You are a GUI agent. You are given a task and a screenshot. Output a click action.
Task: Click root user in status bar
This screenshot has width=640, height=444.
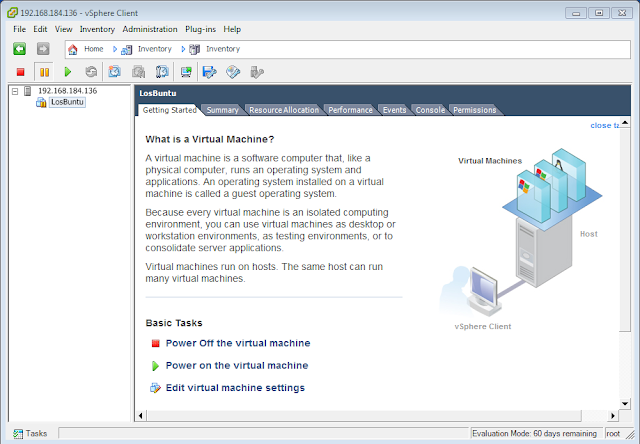613,433
